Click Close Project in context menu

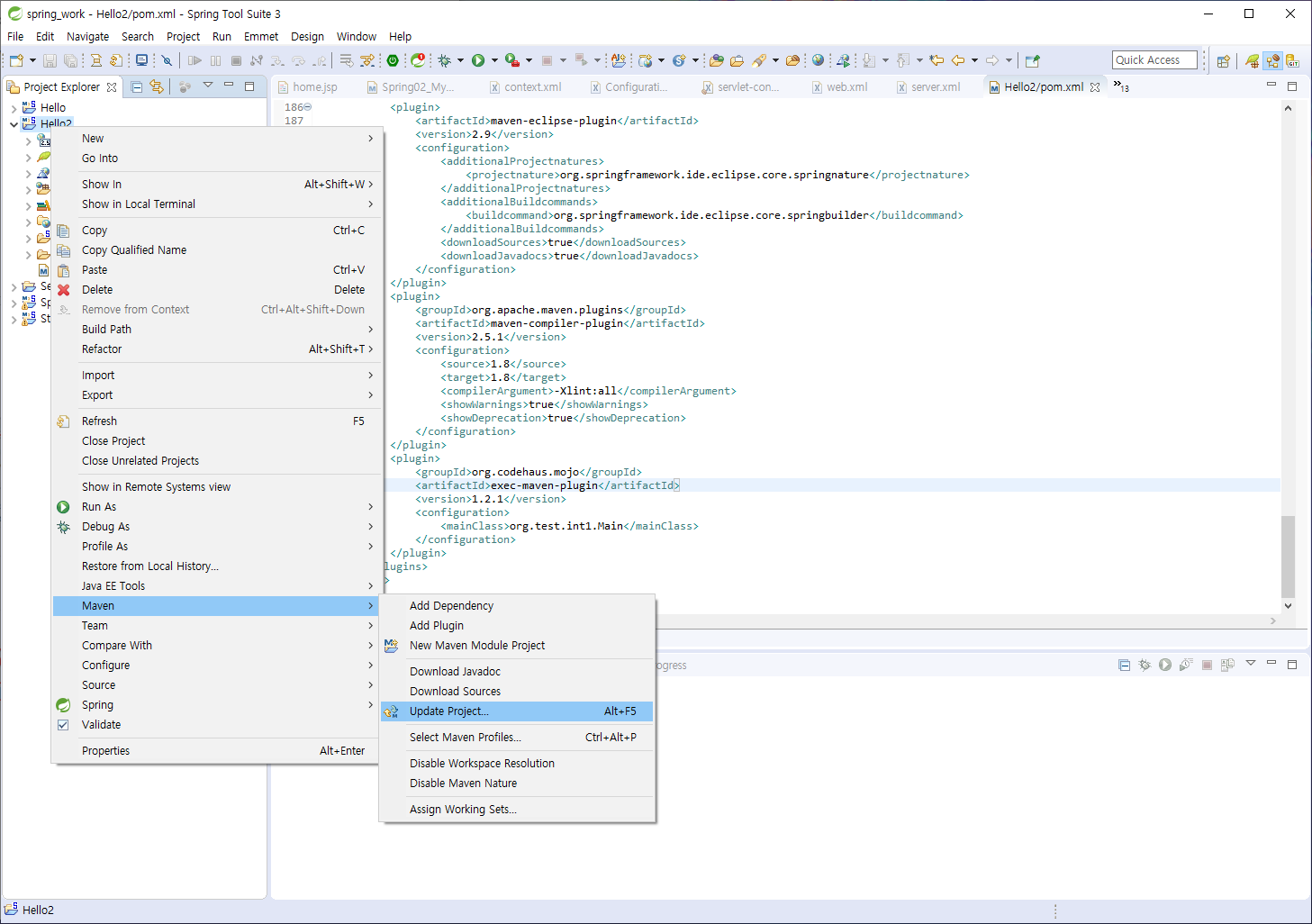pyautogui.click(x=216, y=441)
